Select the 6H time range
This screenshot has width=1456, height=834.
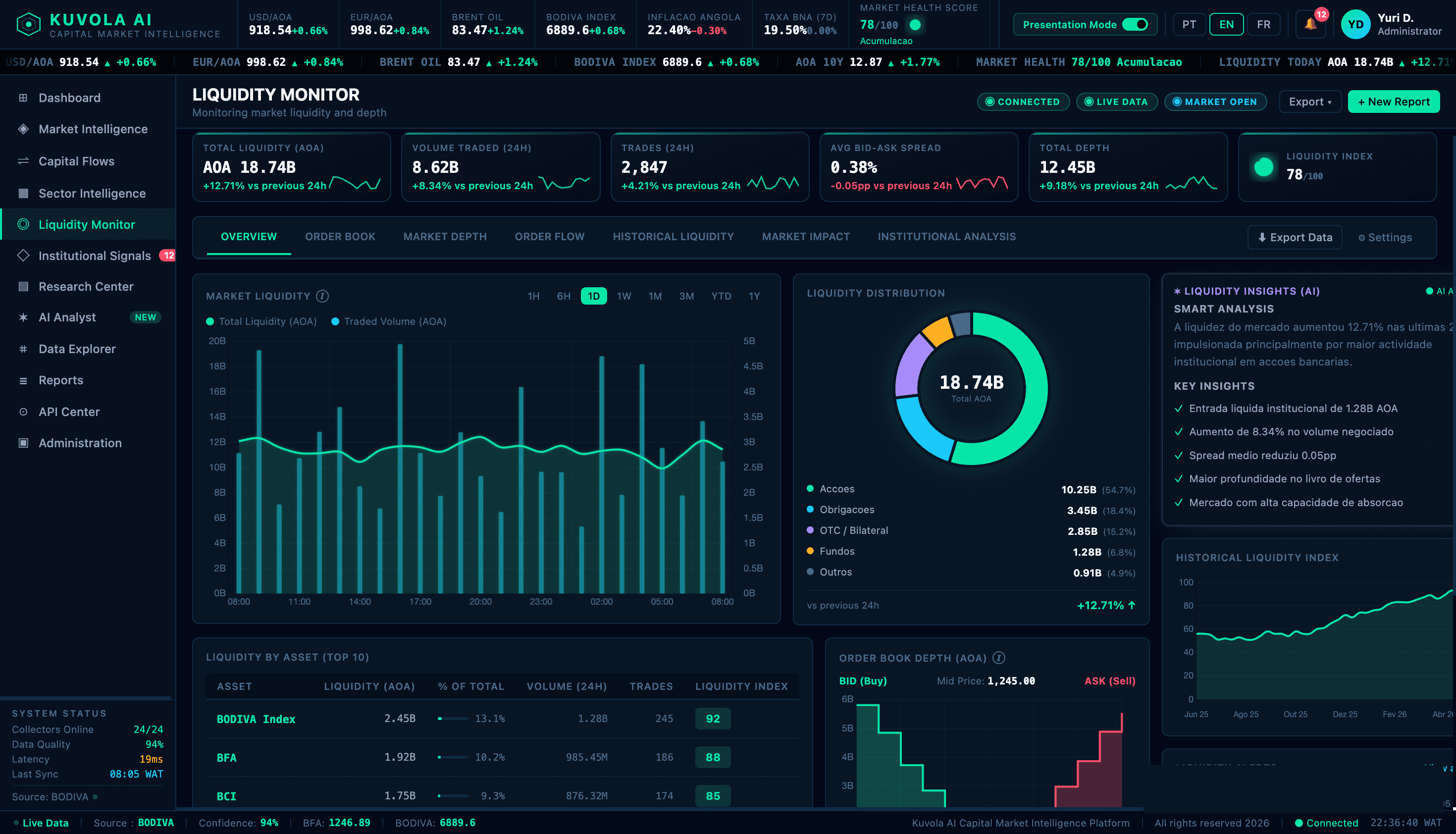tap(564, 296)
